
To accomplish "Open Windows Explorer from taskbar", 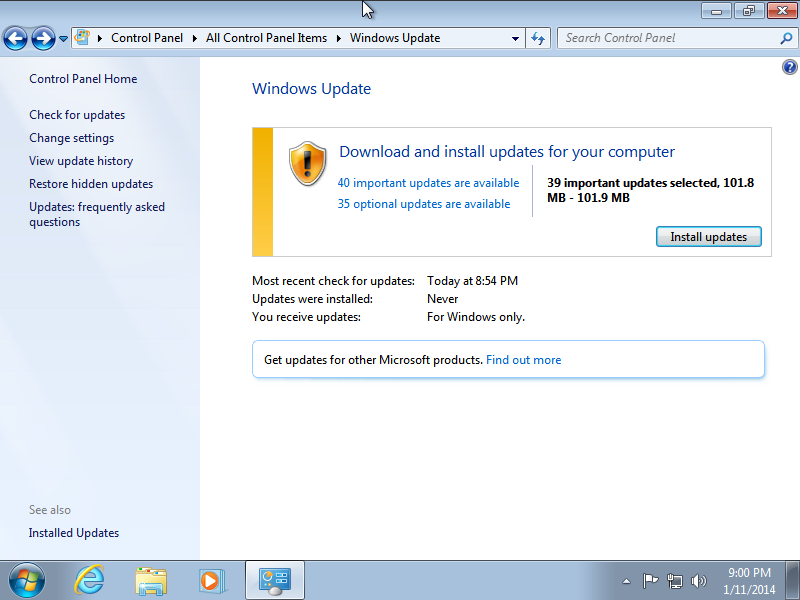I will [x=151, y=581].
